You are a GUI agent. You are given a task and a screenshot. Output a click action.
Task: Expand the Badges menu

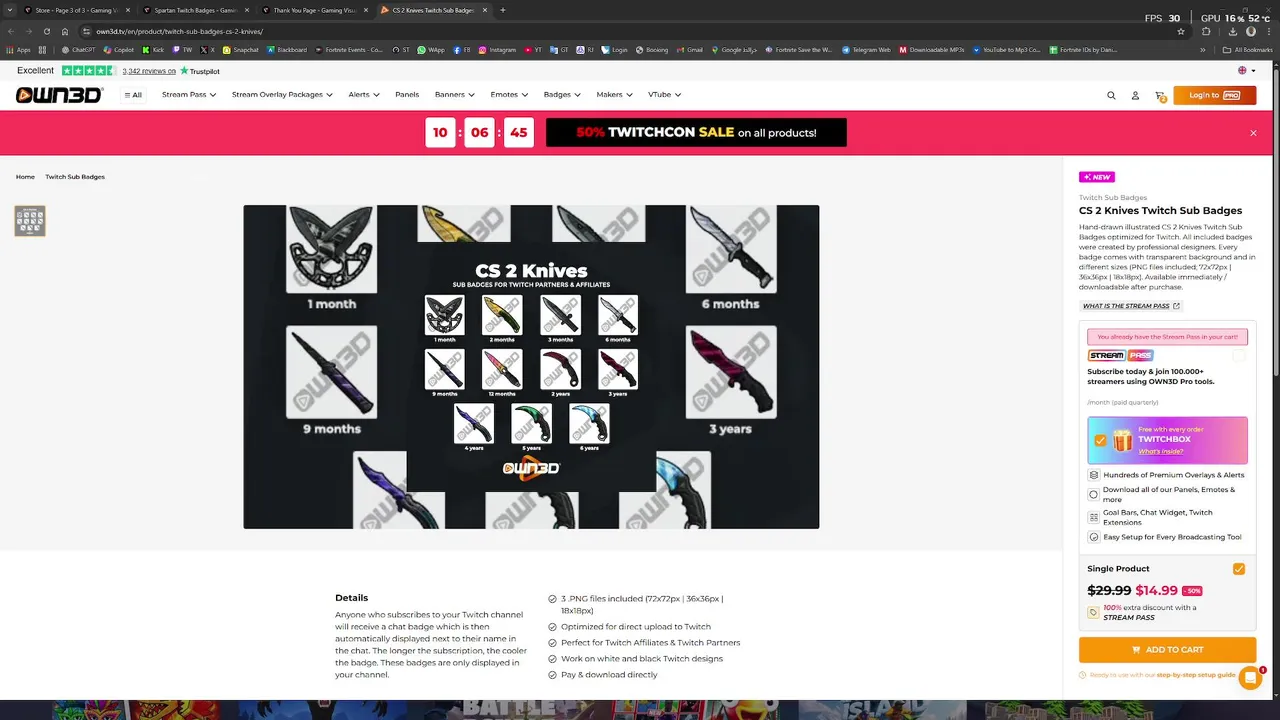click(x=562, y=95)
